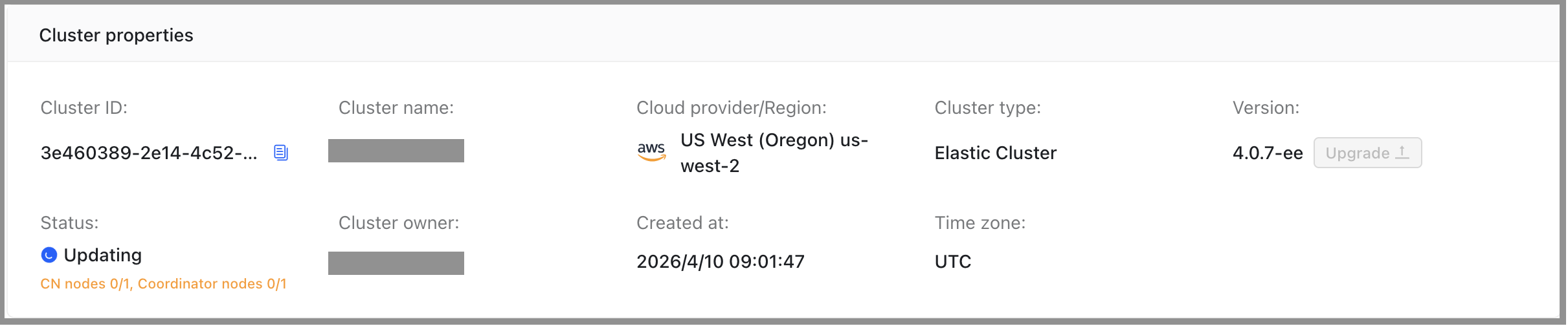Click the Time zone label

pyautogui.click(x=980, y=223)
